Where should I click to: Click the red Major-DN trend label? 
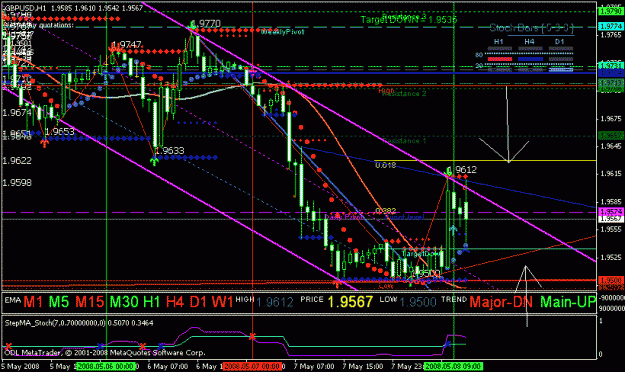tap(501, 302)
